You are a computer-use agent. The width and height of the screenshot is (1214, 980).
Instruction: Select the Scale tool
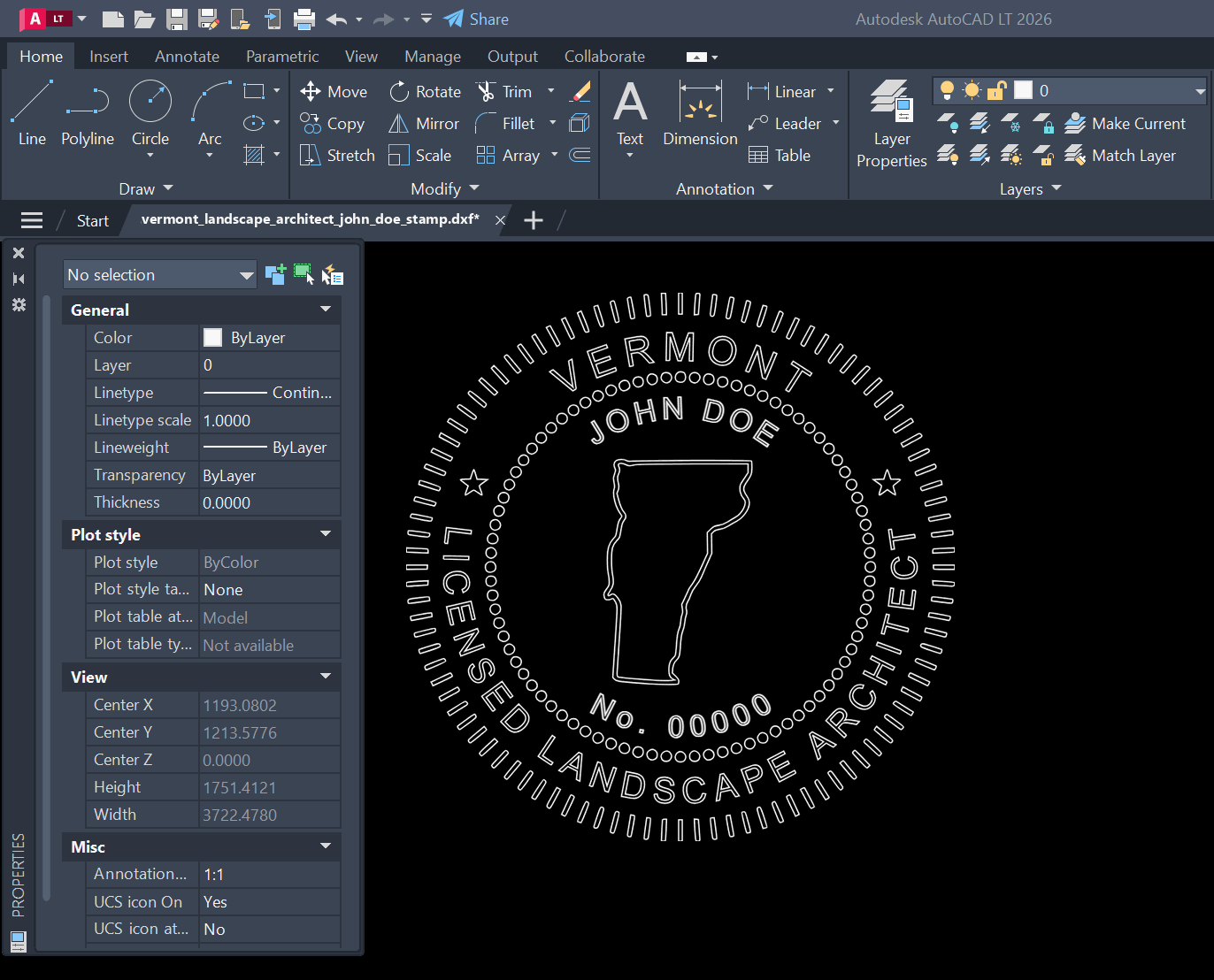coord(420,155)
